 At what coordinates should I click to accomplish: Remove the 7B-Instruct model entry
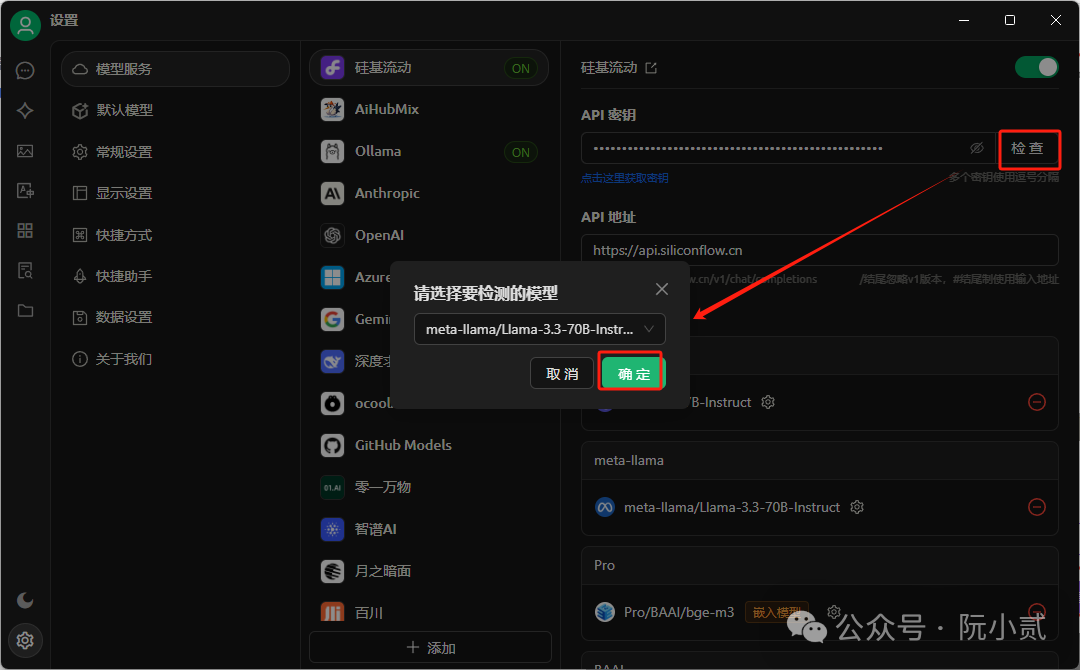1037,402
